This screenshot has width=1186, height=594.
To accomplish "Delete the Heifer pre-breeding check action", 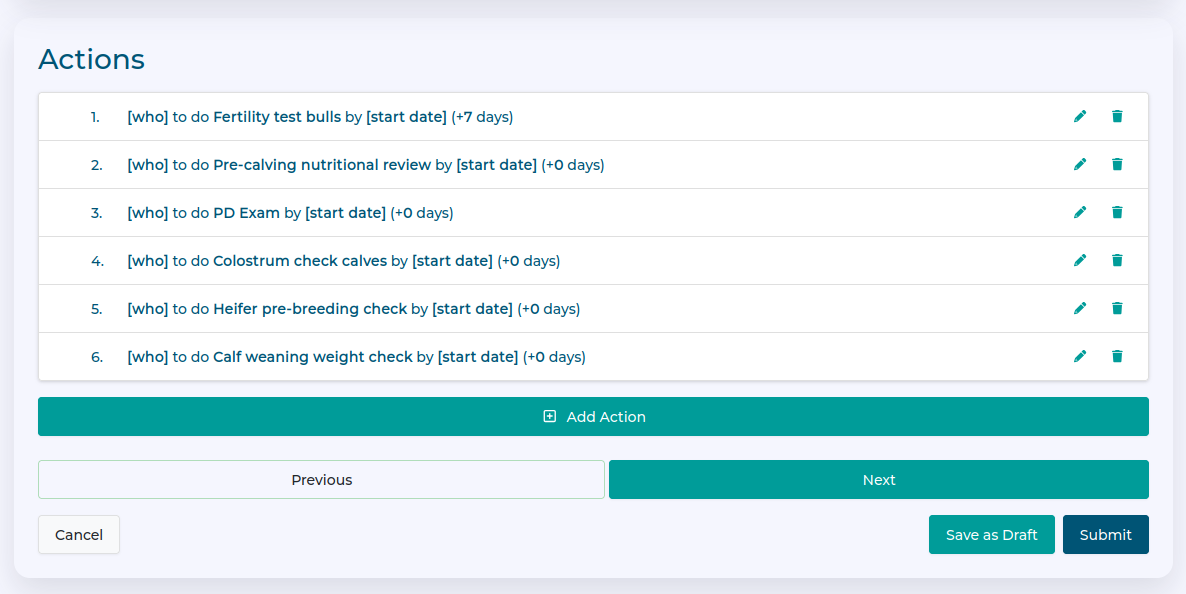I will (1117, 308).
